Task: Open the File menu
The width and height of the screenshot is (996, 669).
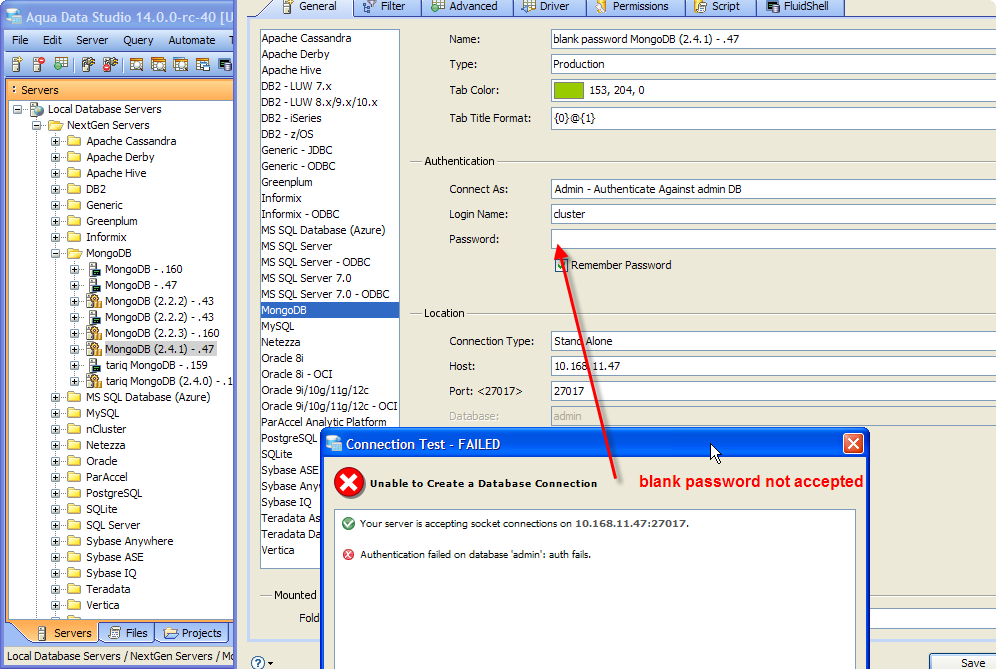Action: pyautogui.click(x=20, y=40)
